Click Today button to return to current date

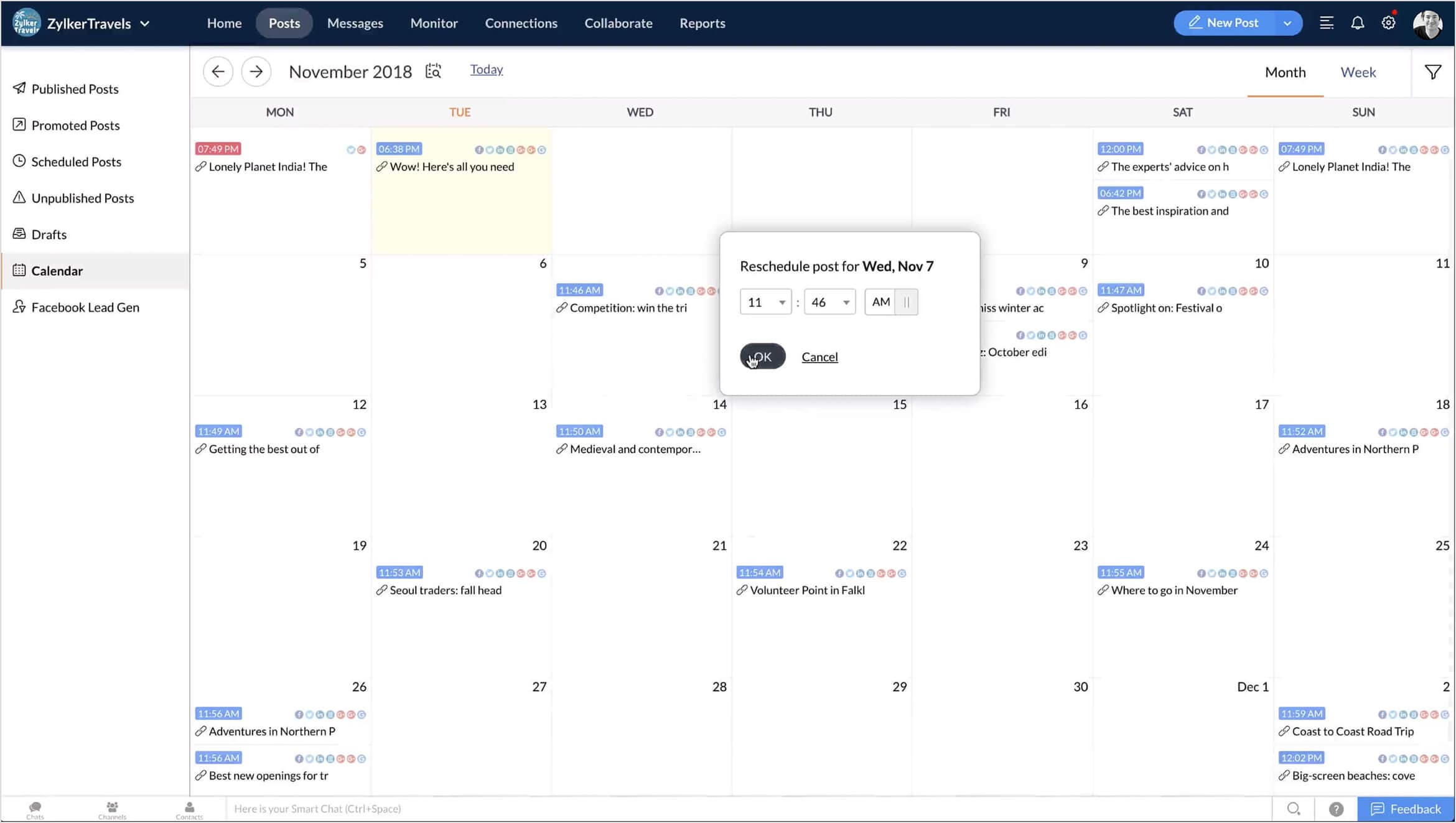[x=487, y=69]
